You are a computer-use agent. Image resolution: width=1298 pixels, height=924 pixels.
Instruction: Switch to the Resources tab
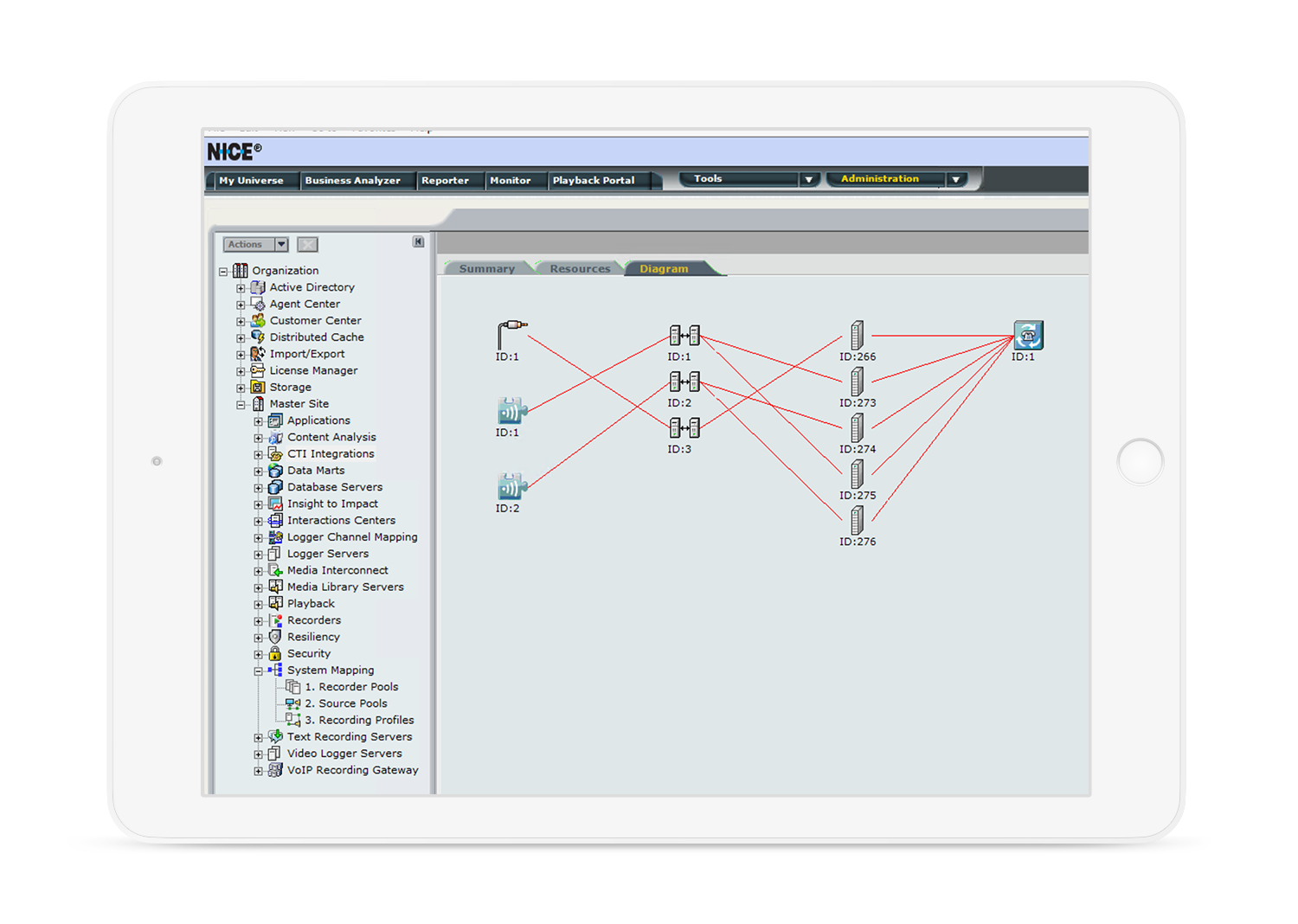click(x=580, y=268)
